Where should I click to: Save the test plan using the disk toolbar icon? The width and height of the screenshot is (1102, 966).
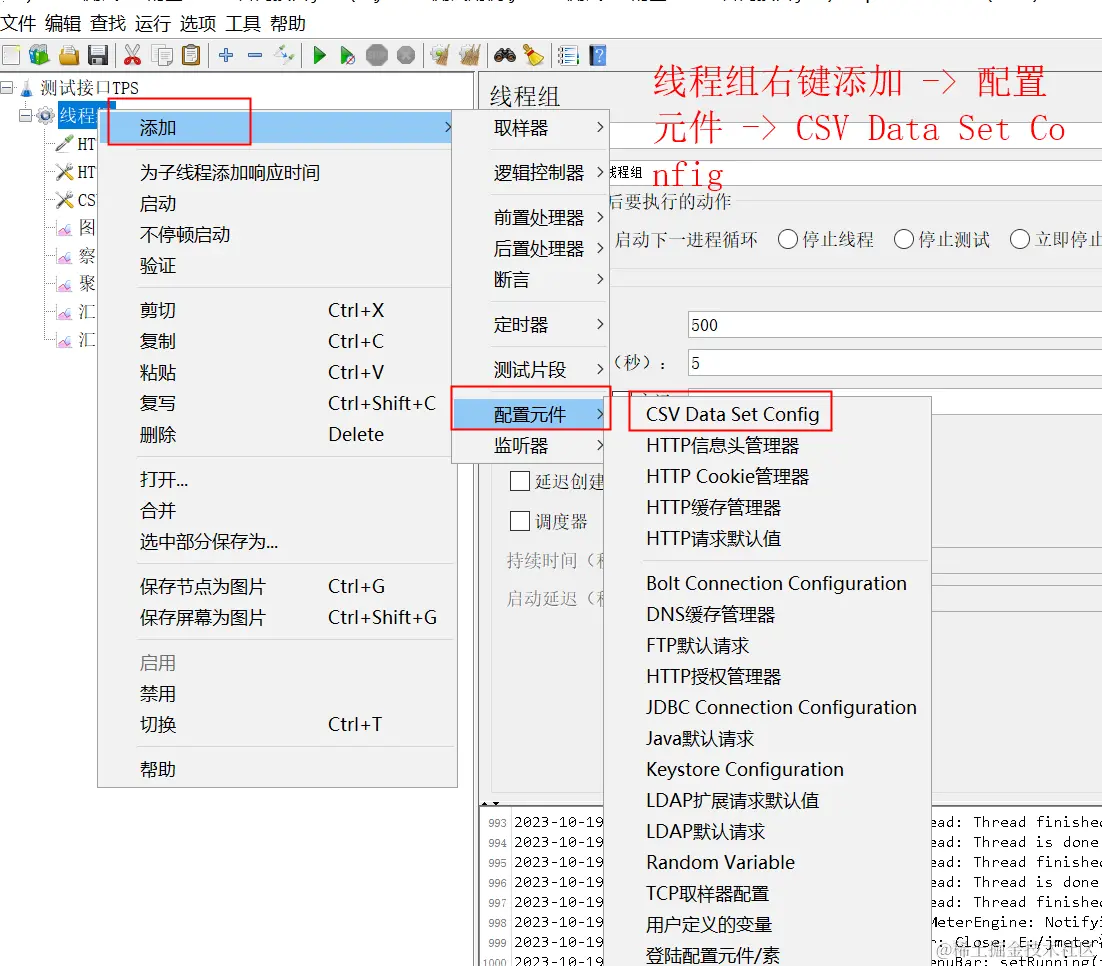pyautogui.click(x=97, y=56)
